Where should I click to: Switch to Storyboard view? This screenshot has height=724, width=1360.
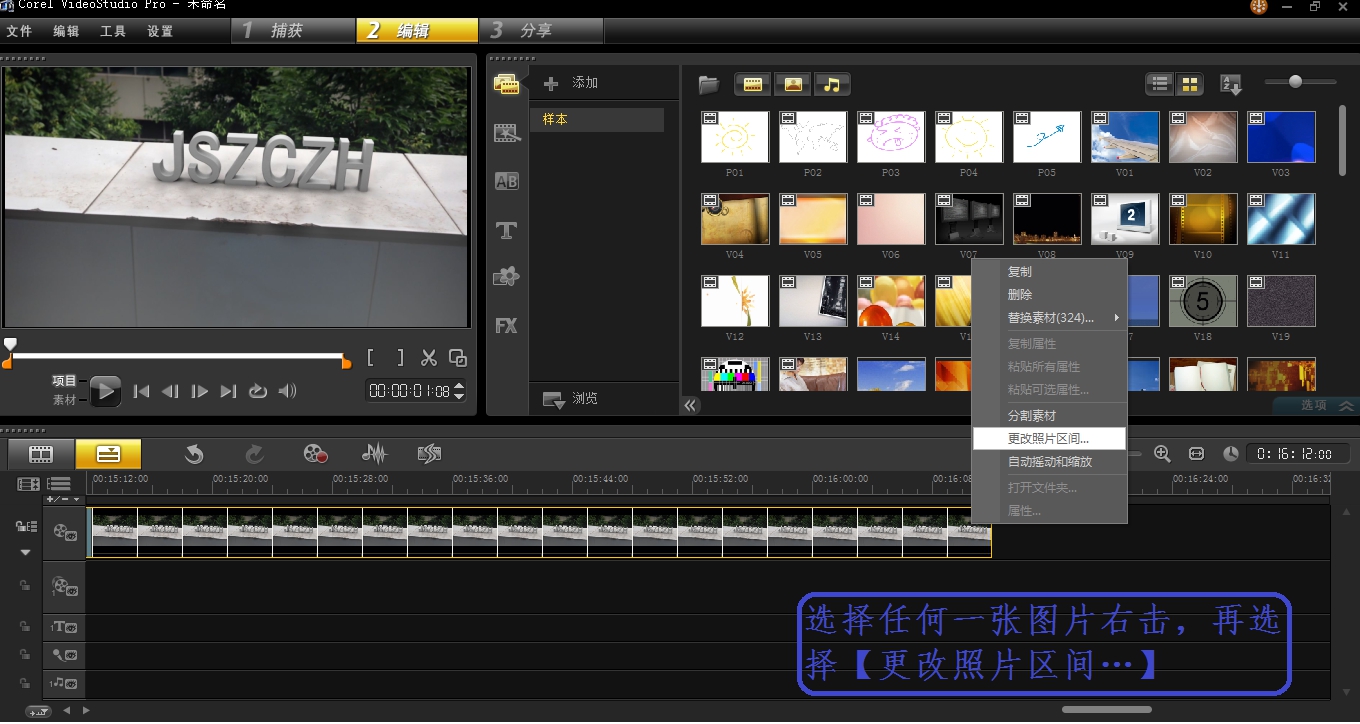tap(41, 454)
